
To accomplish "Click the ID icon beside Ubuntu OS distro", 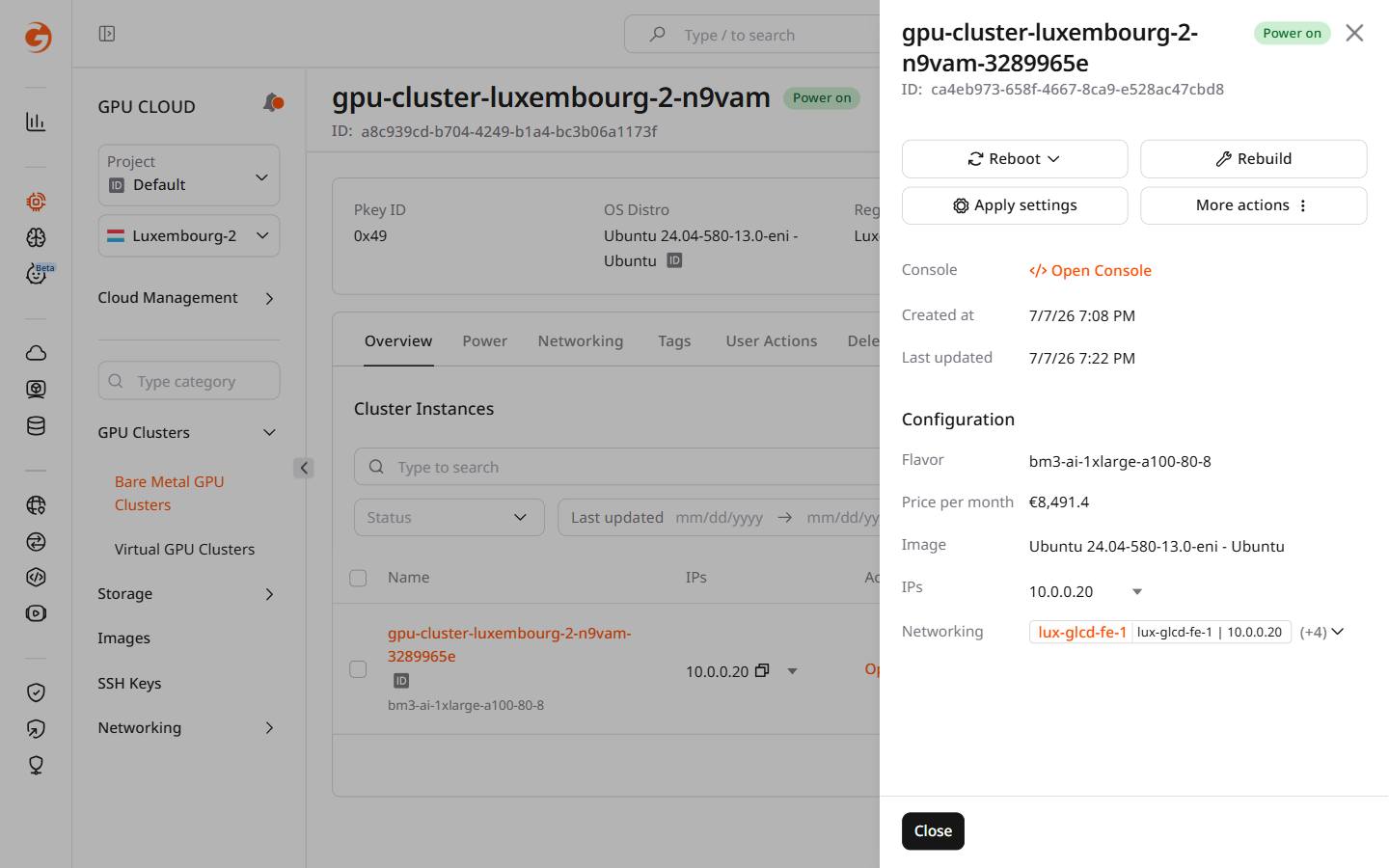I will click(674, 260).
